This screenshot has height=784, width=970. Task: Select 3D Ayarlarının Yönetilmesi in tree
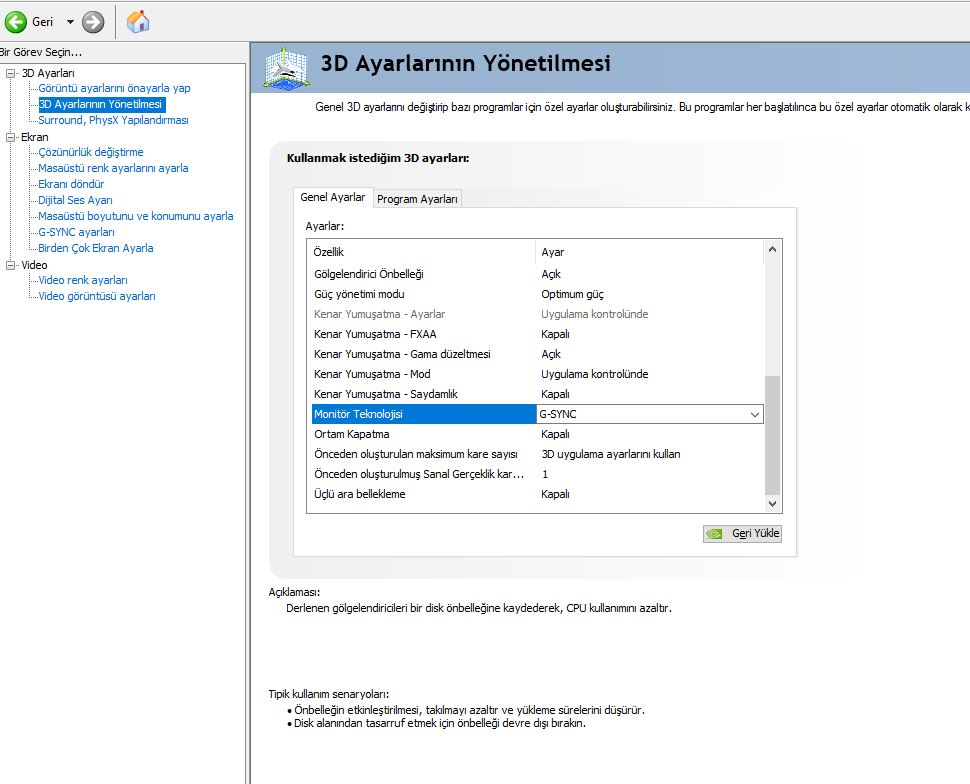(101, 104)
